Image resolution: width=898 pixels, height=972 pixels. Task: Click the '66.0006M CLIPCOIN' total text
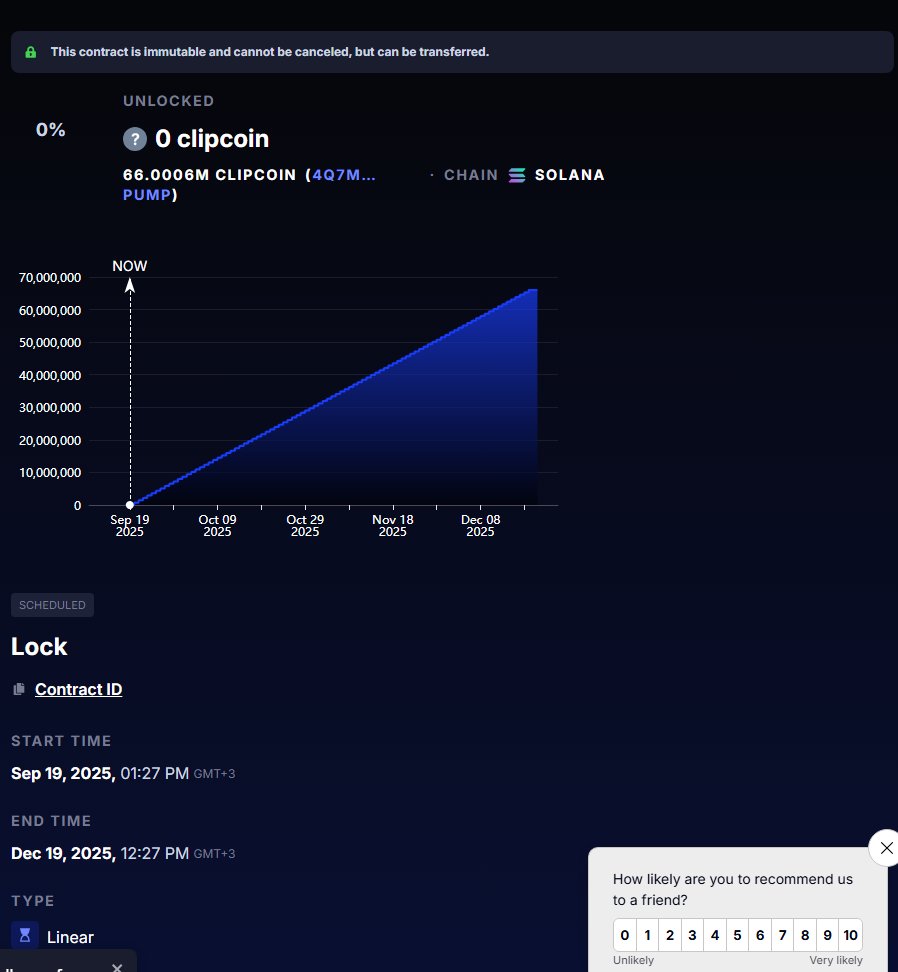(209, 175)
